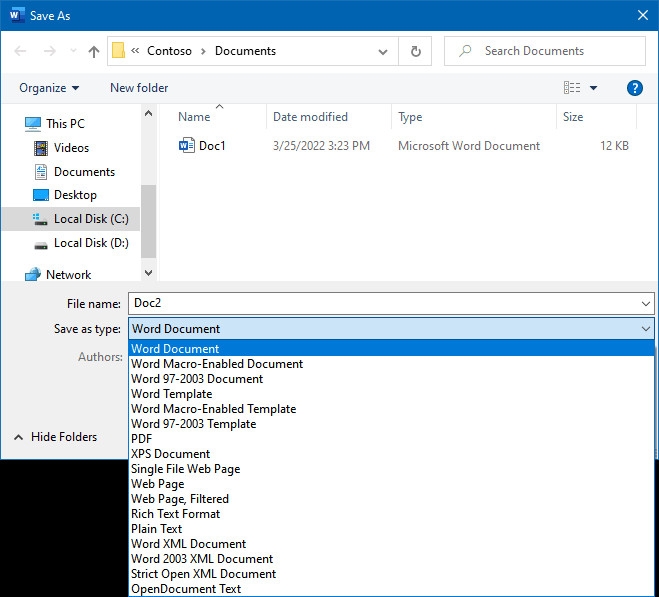Select Documents in navigation pane
The width and height of the screenshot is (659, 597).
(x=84, y=172)
